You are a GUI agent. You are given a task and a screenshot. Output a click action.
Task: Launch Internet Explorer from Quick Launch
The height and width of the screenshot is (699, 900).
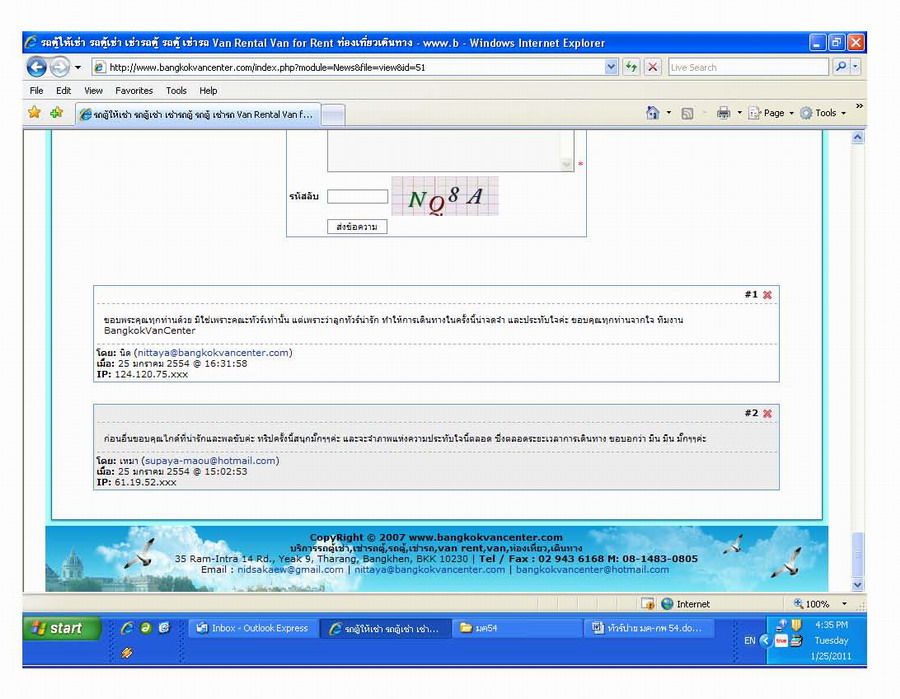(x=127, y=628)
